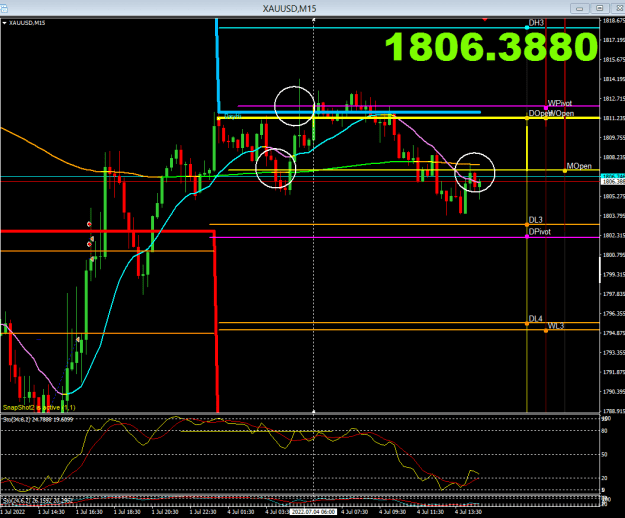Click the red chart-shift triangle at the chart top

485,19
